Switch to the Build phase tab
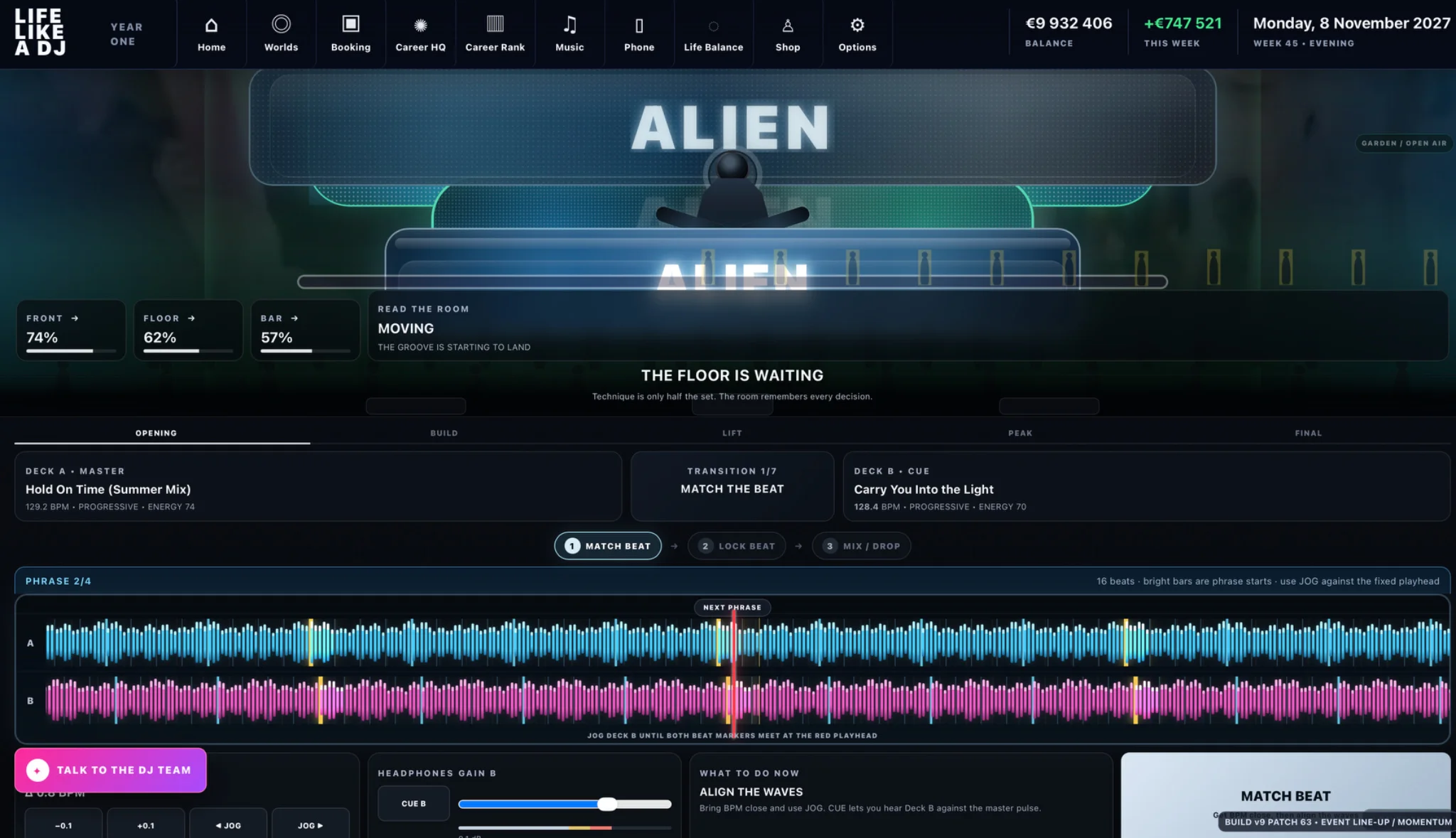This screenshot has width=1456, height=838. click(444, 433)
